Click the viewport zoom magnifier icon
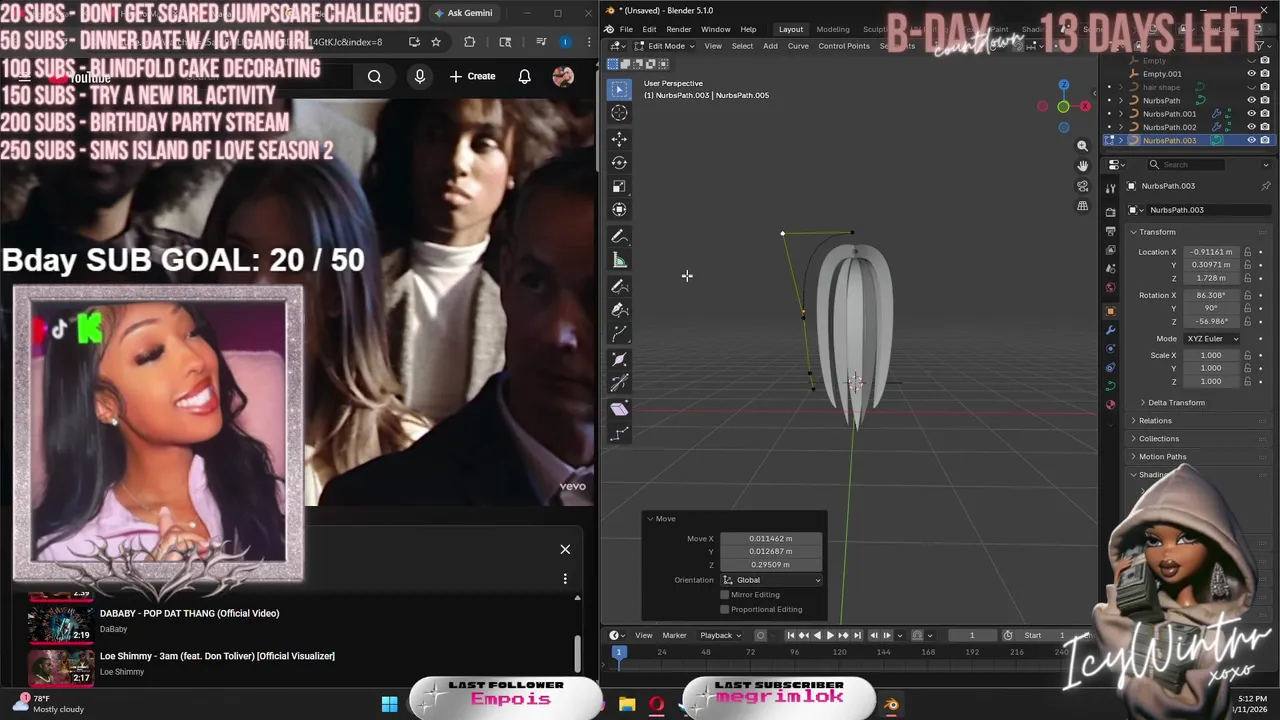The image size is (1280, 720). point(1082,146)
